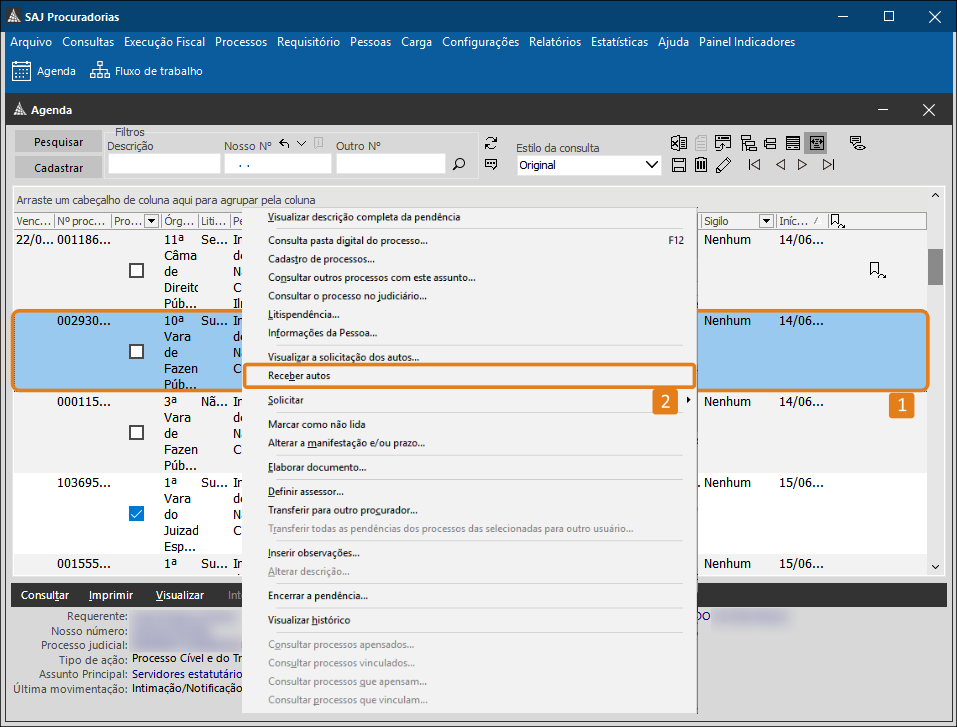Open the Execução Fiscal menu
Viewport: 957px width, 727px height.
(x=164, y=42)
